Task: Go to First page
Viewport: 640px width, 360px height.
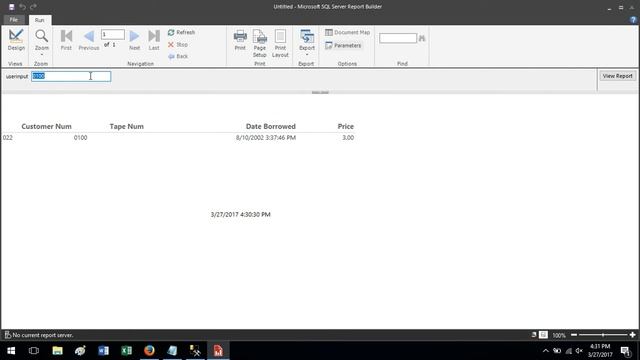Action: tap(66, 40)
